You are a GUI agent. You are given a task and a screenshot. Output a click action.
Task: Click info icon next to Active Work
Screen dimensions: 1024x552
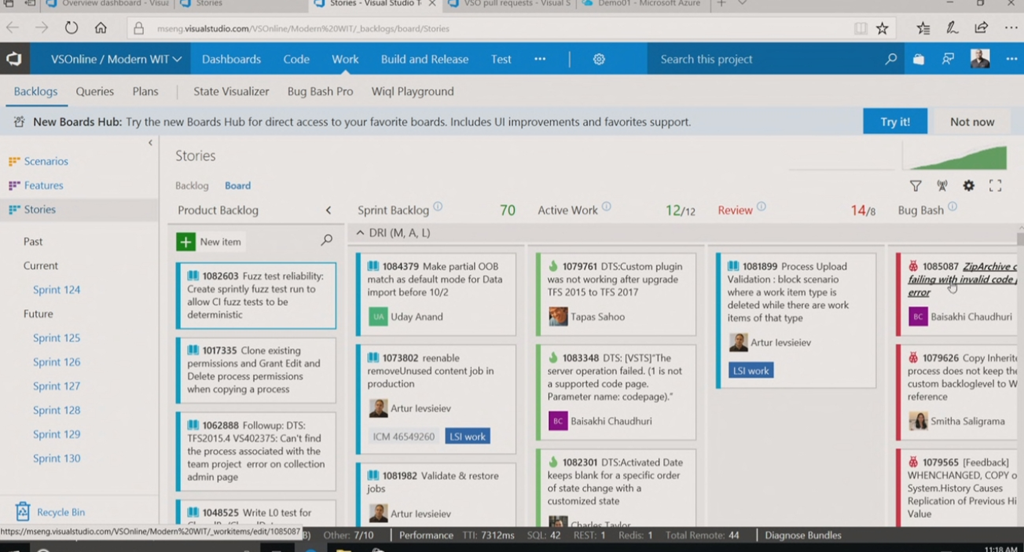(607, 207)
